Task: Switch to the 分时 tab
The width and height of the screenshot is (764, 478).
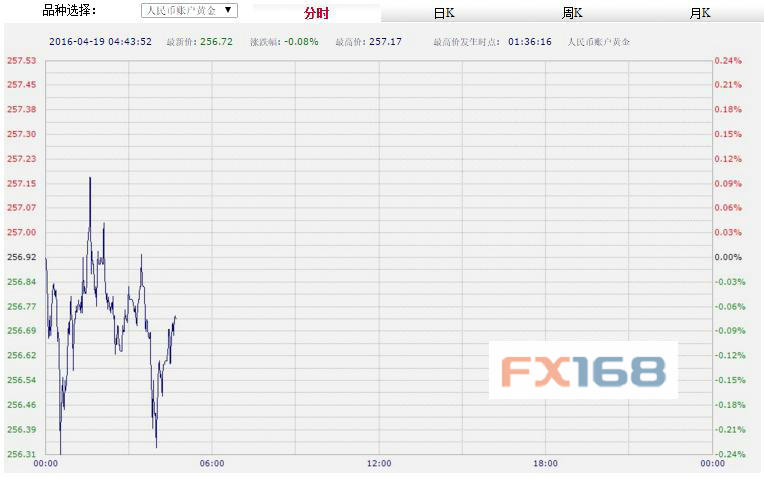Action: (316, 13)
